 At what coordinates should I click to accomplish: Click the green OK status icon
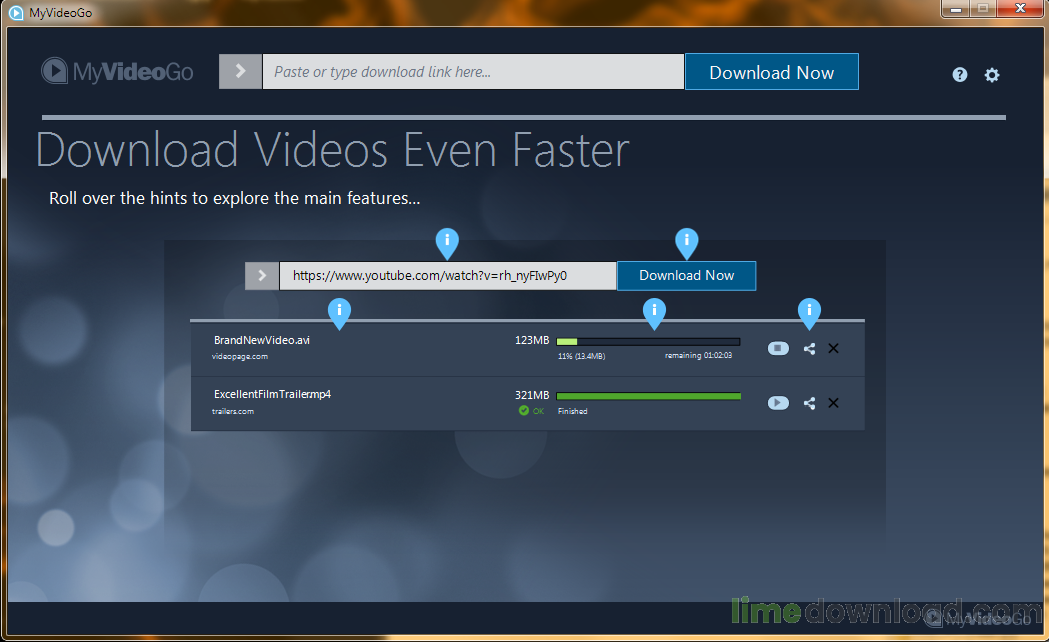(x=524, y=411)
